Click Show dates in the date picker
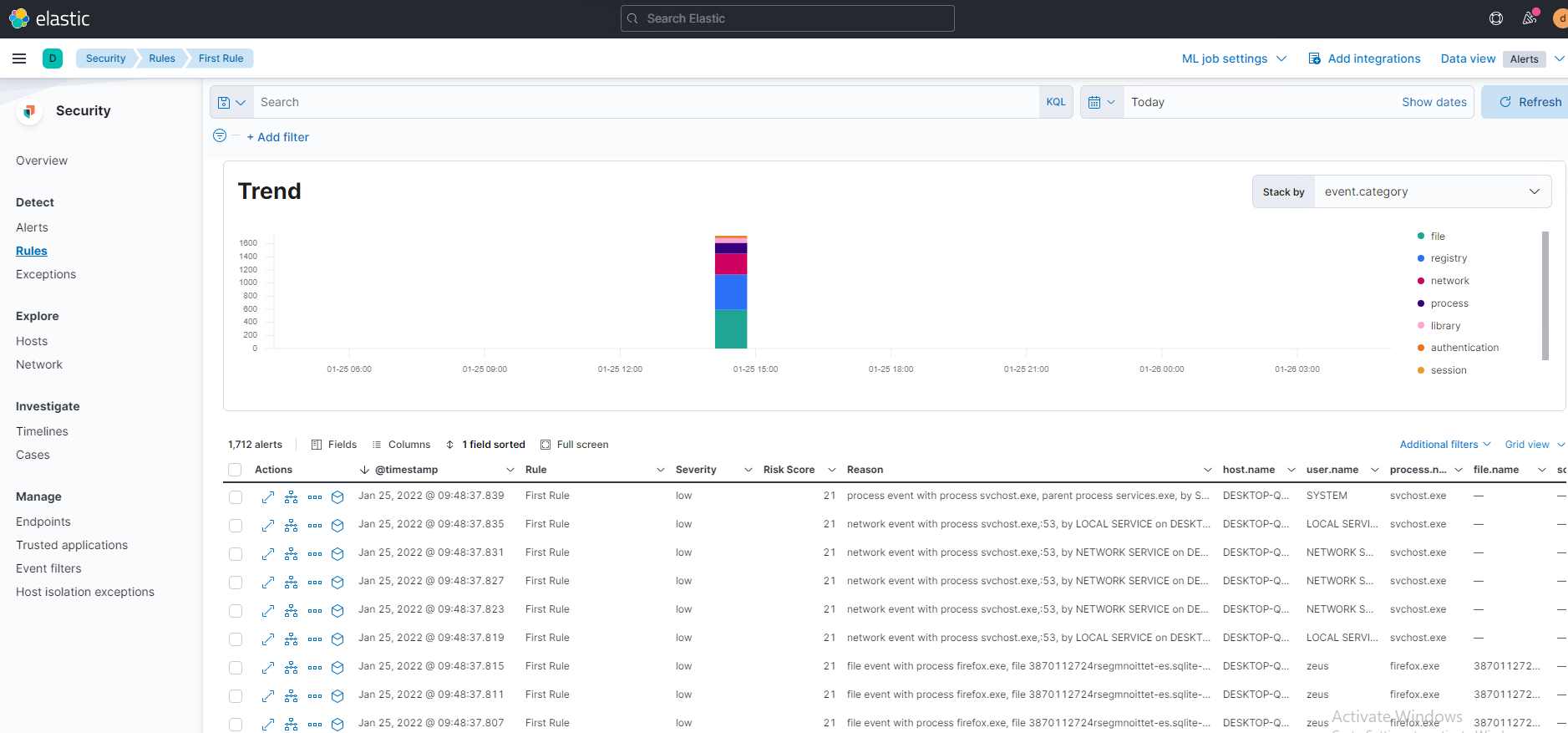This screenshot has height=733, width=1568. [1434, 102]
